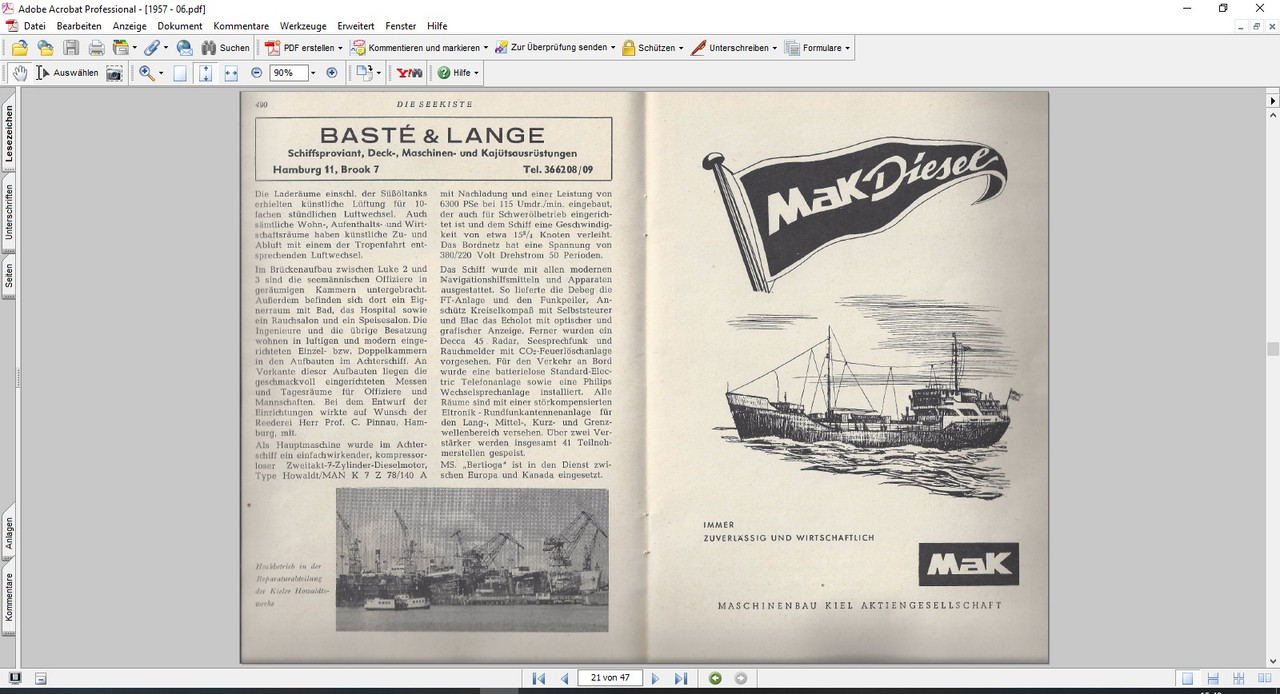Screen dimensions: 1280x694
Task: Click the Open file folder icon
Action: click(19, 47)
